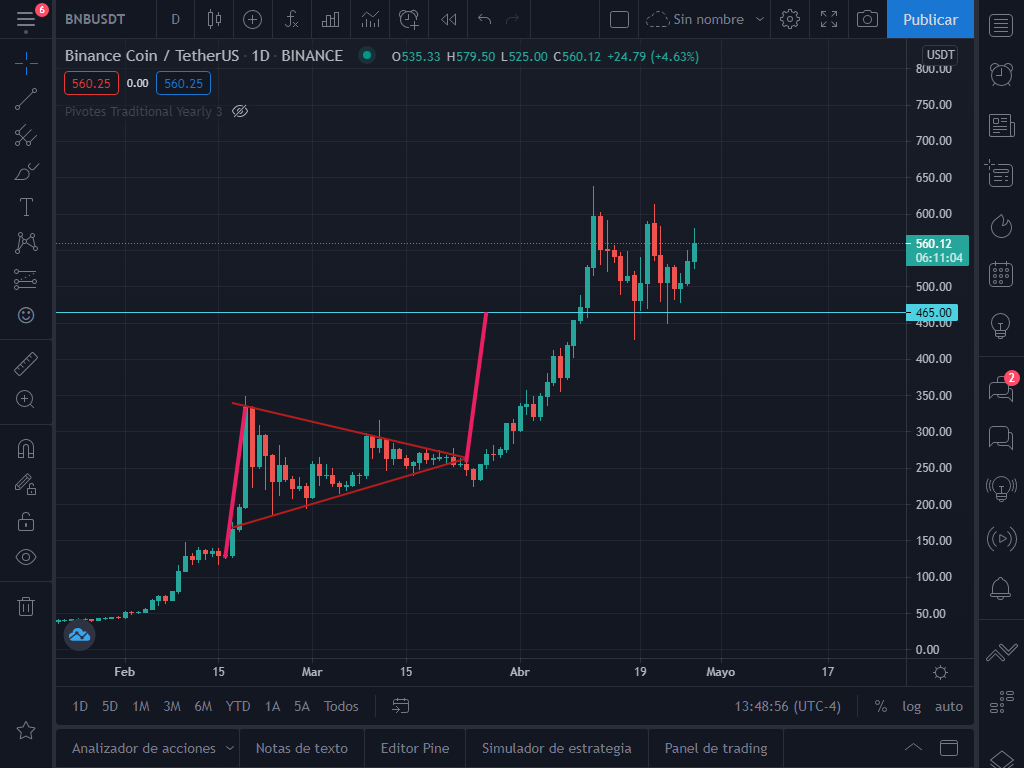This screenshot has width=1024, height=768.
Task: Change the D timeframe interval
Action: pyautogui.click(x=175, y=20)
